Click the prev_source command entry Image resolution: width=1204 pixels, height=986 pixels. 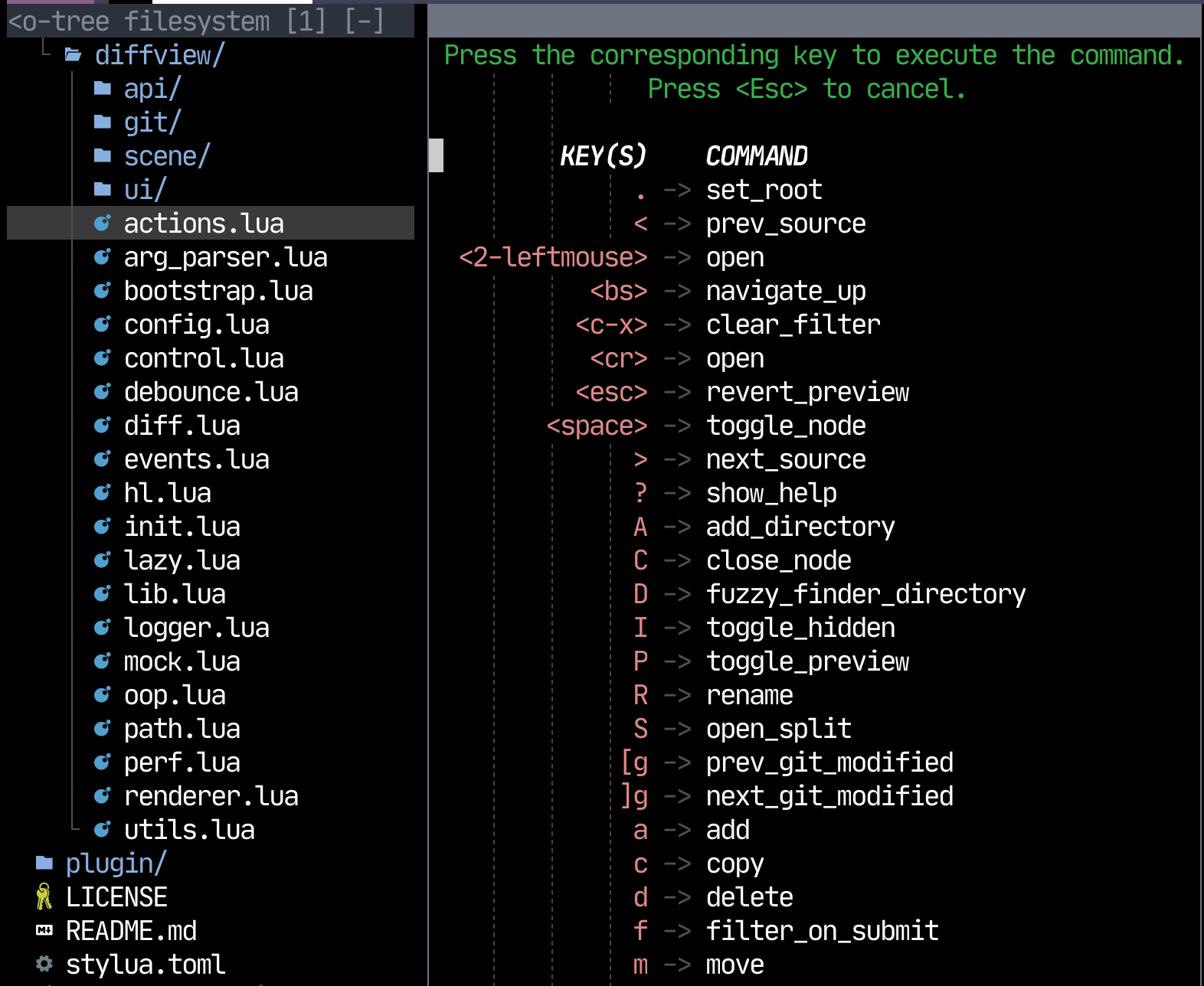[x=786, y=224]
